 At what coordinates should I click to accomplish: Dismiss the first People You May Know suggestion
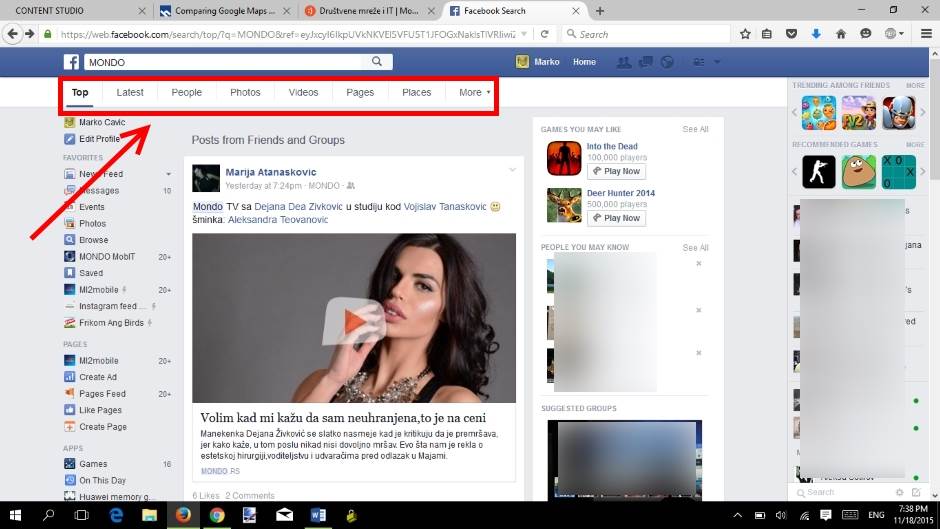pos(698,263)
